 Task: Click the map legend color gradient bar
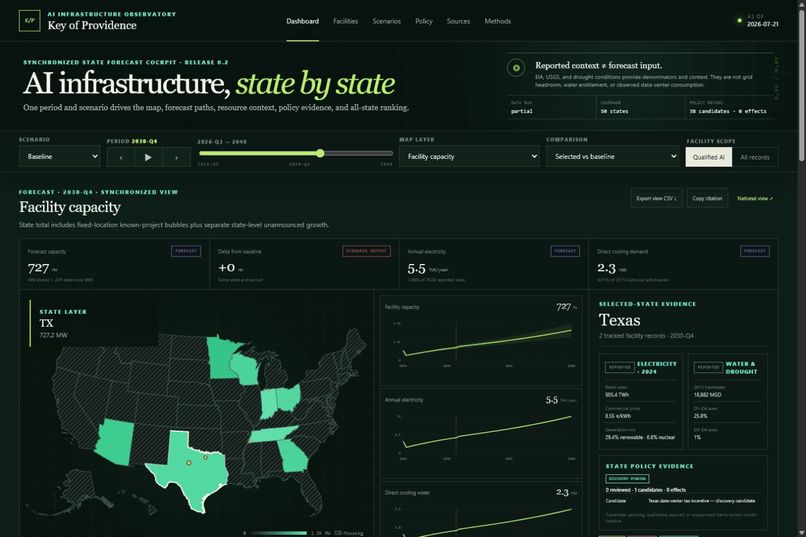click(278, 533)
